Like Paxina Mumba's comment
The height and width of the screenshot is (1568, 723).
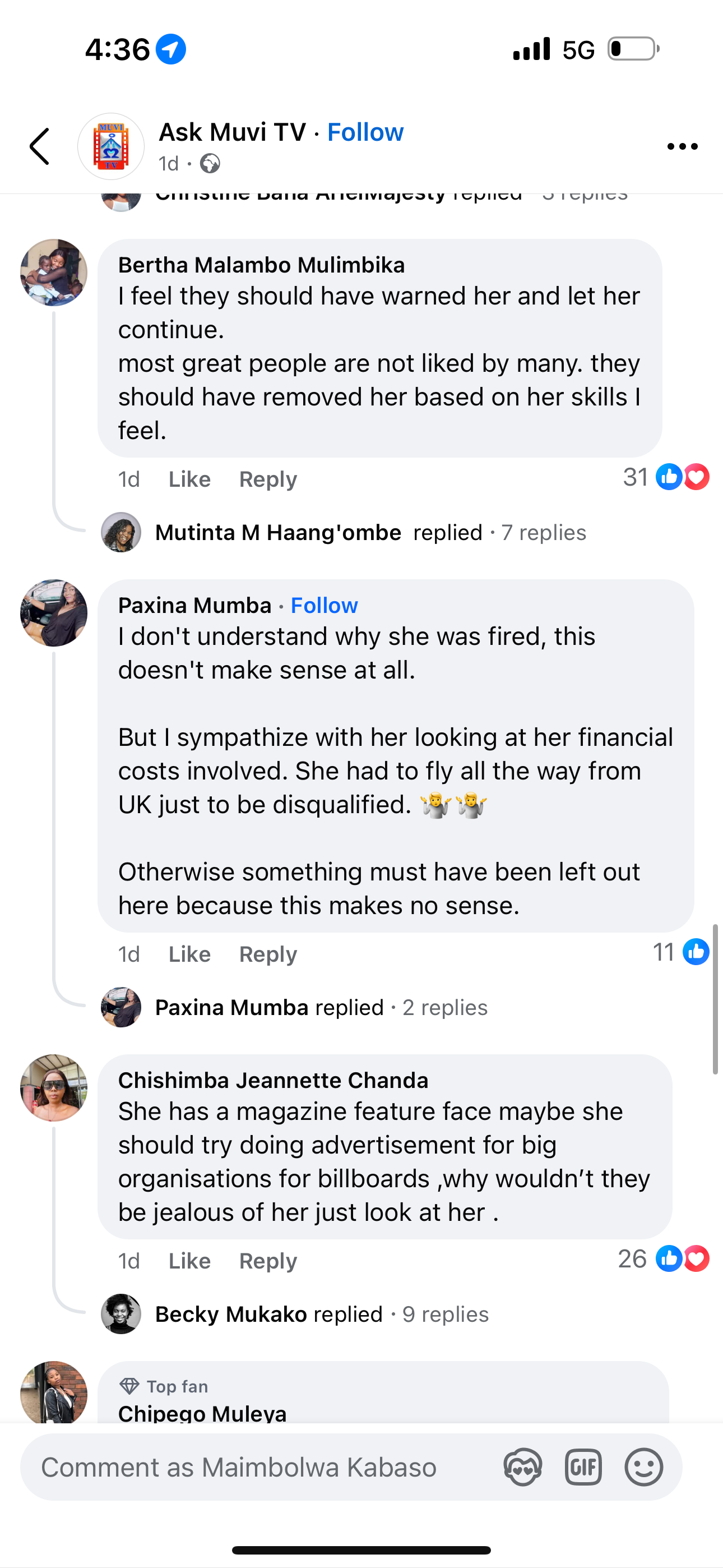click(189, 954)
